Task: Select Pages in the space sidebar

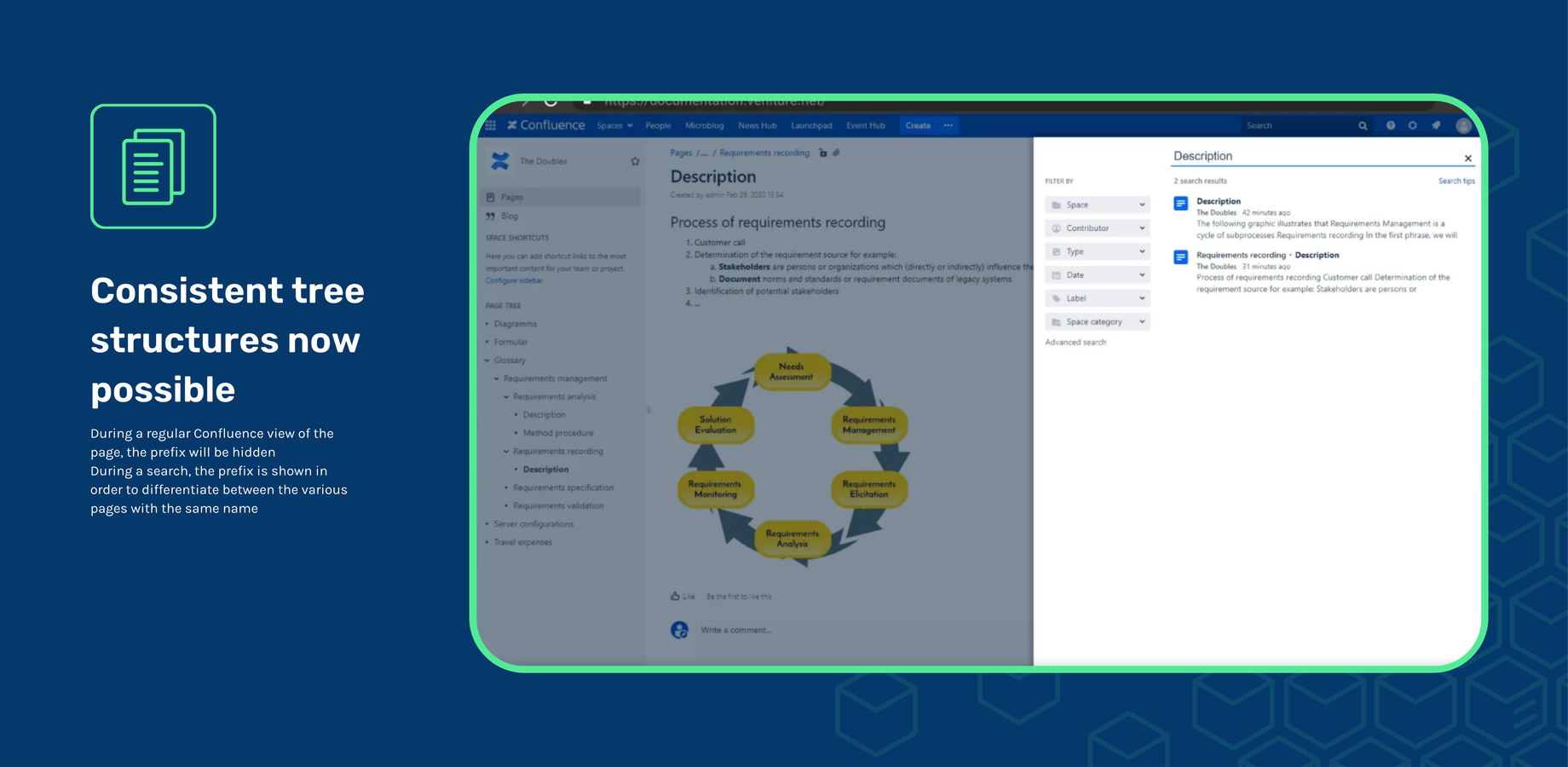Action: pos(561,198)
